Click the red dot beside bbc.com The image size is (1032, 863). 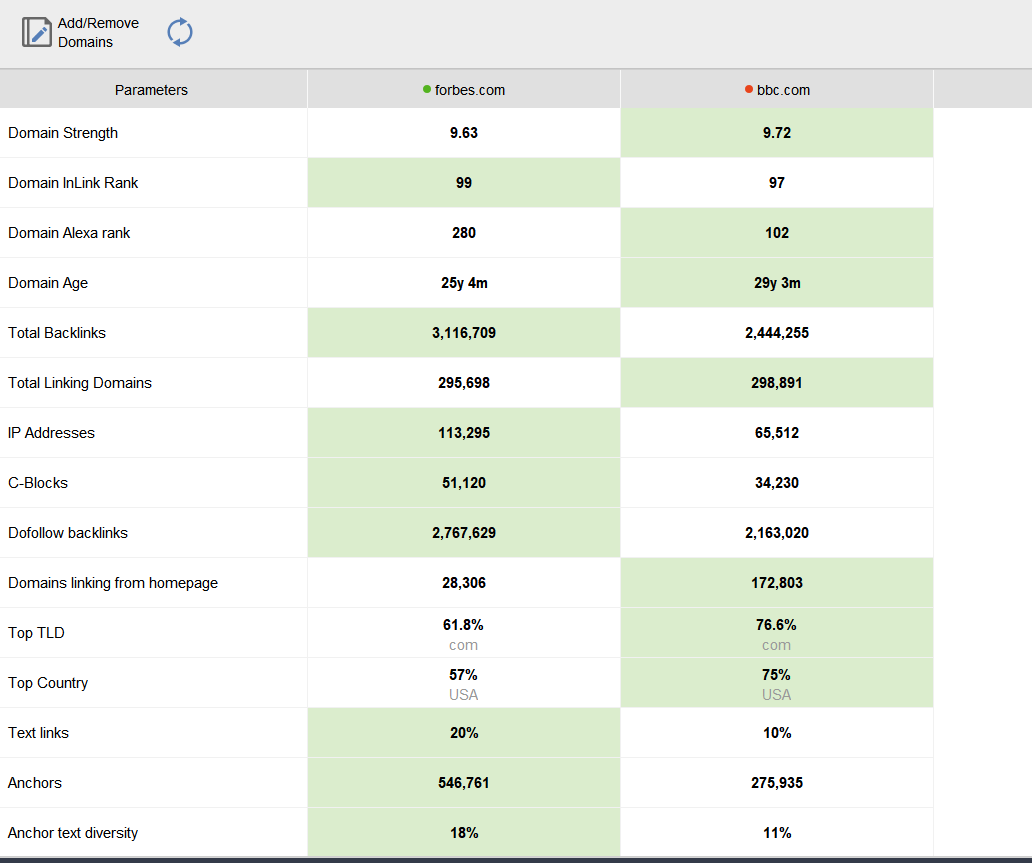tap(748, 90)
